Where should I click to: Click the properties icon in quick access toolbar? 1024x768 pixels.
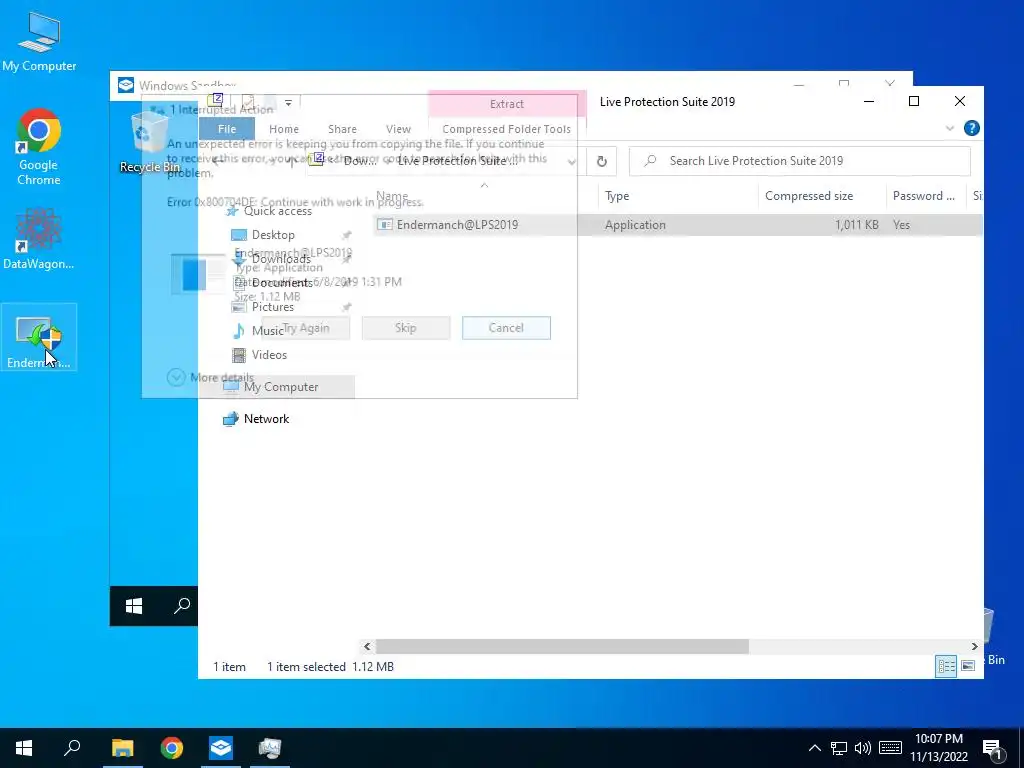(x=248, y=103)
